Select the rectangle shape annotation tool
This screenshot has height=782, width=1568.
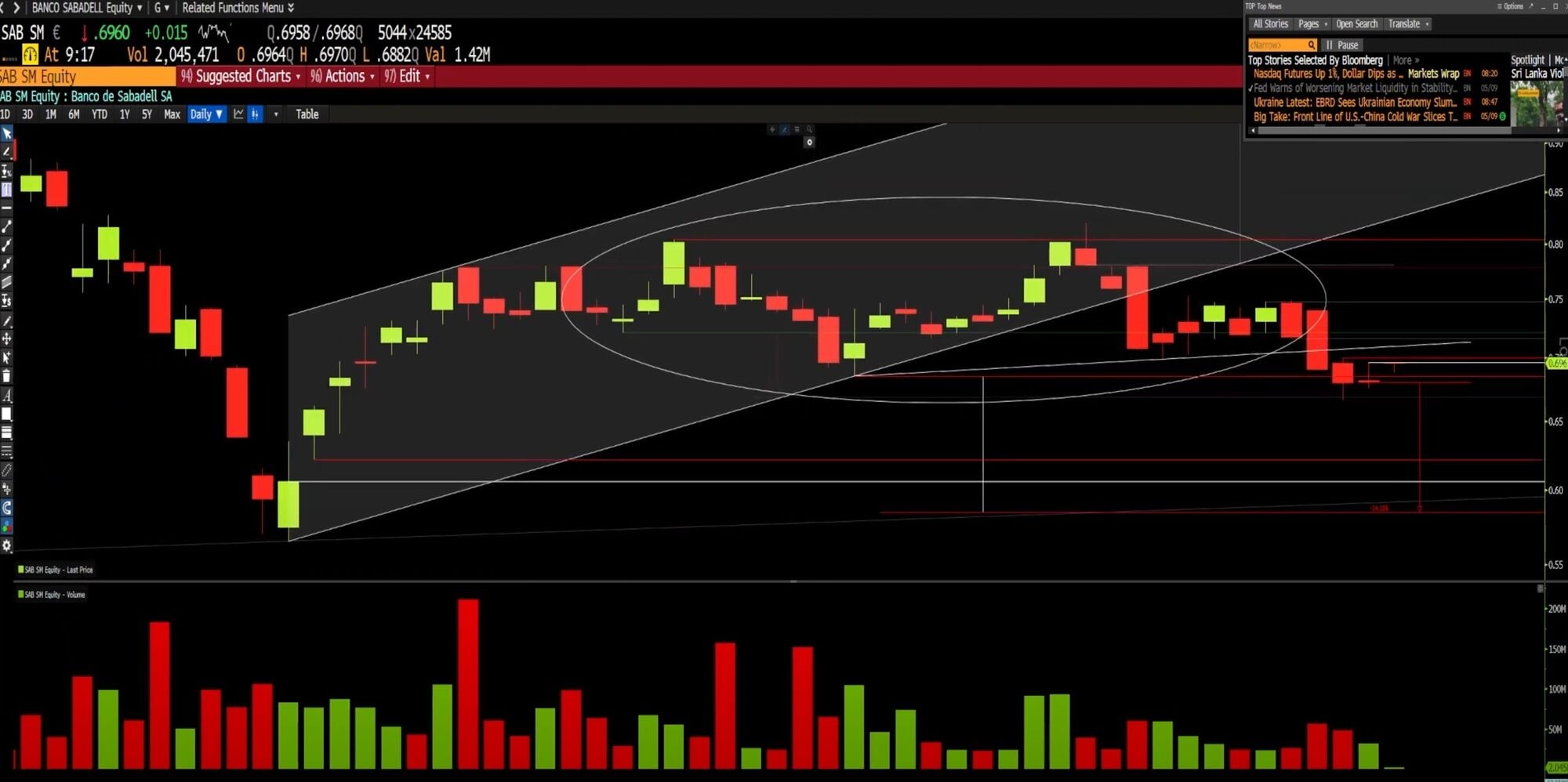coord(7,414)
